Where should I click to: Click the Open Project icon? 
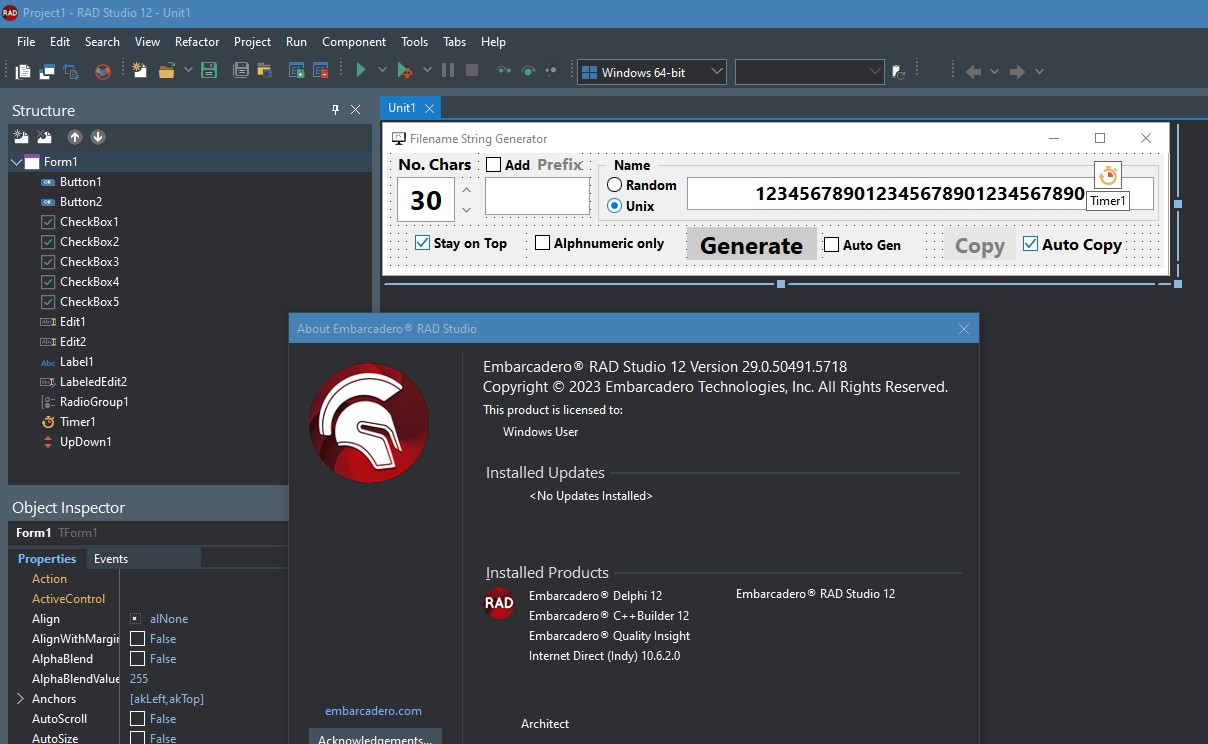coord(265,71)
